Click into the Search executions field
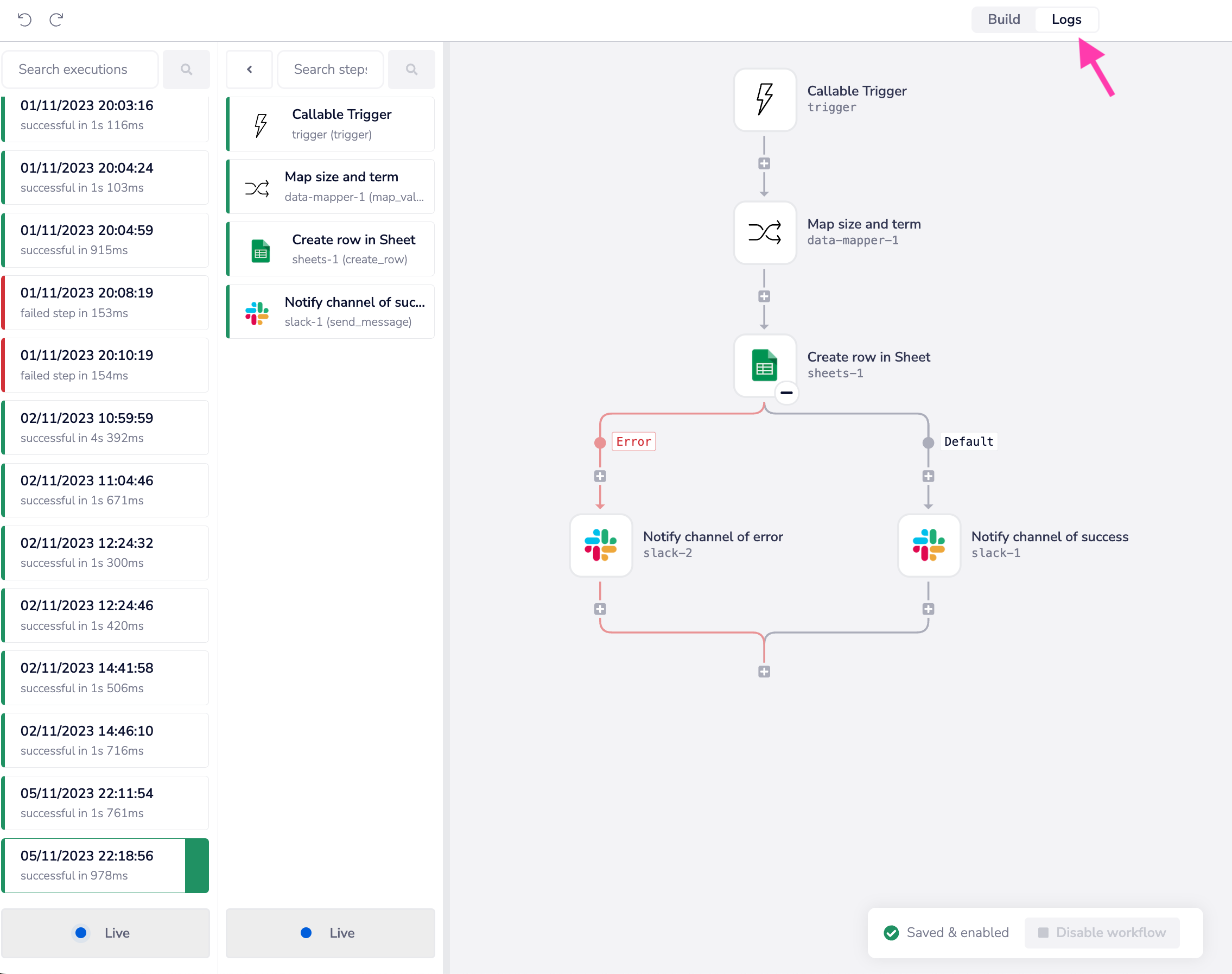The width and height of the screenshot is (1232, 974). coord(80,69)
